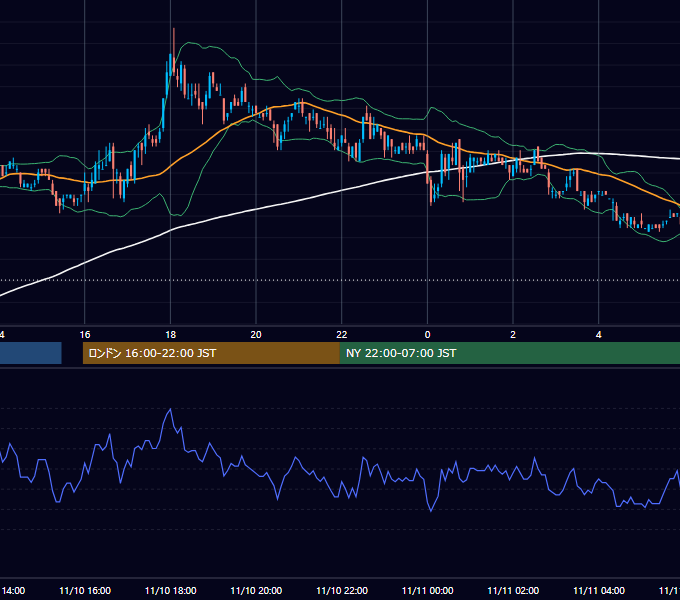The width and height of the screenshot is (680, 600).
Task: Click the date label 11/10 18:00
Action: coord(170,590)
